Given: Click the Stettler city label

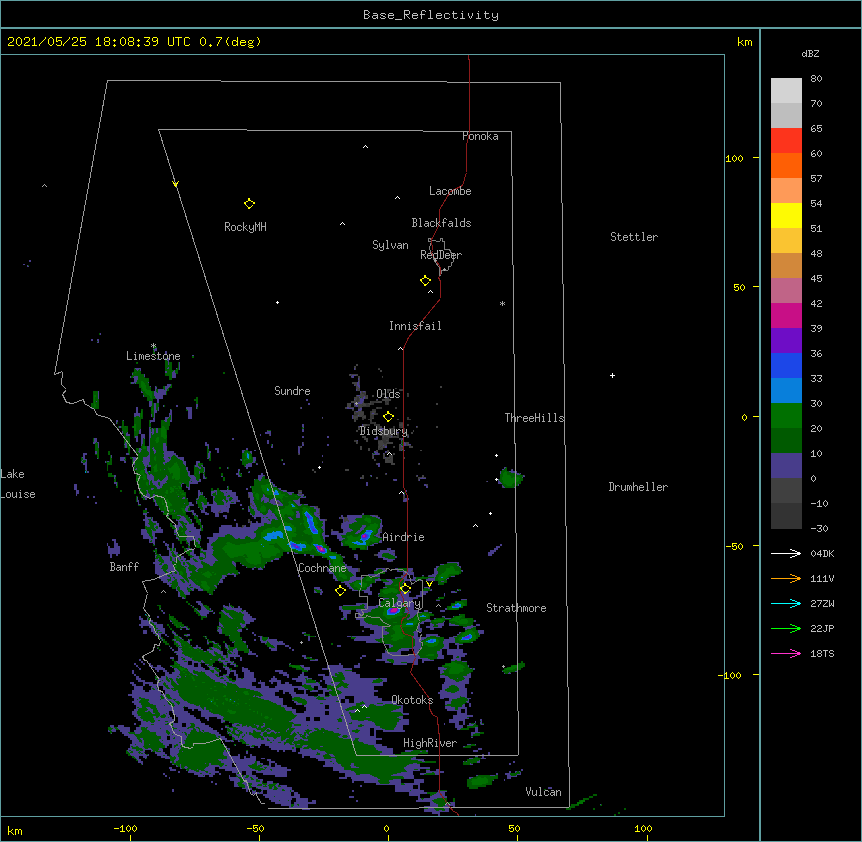Looking at the screenshot, I should point(634,237).
